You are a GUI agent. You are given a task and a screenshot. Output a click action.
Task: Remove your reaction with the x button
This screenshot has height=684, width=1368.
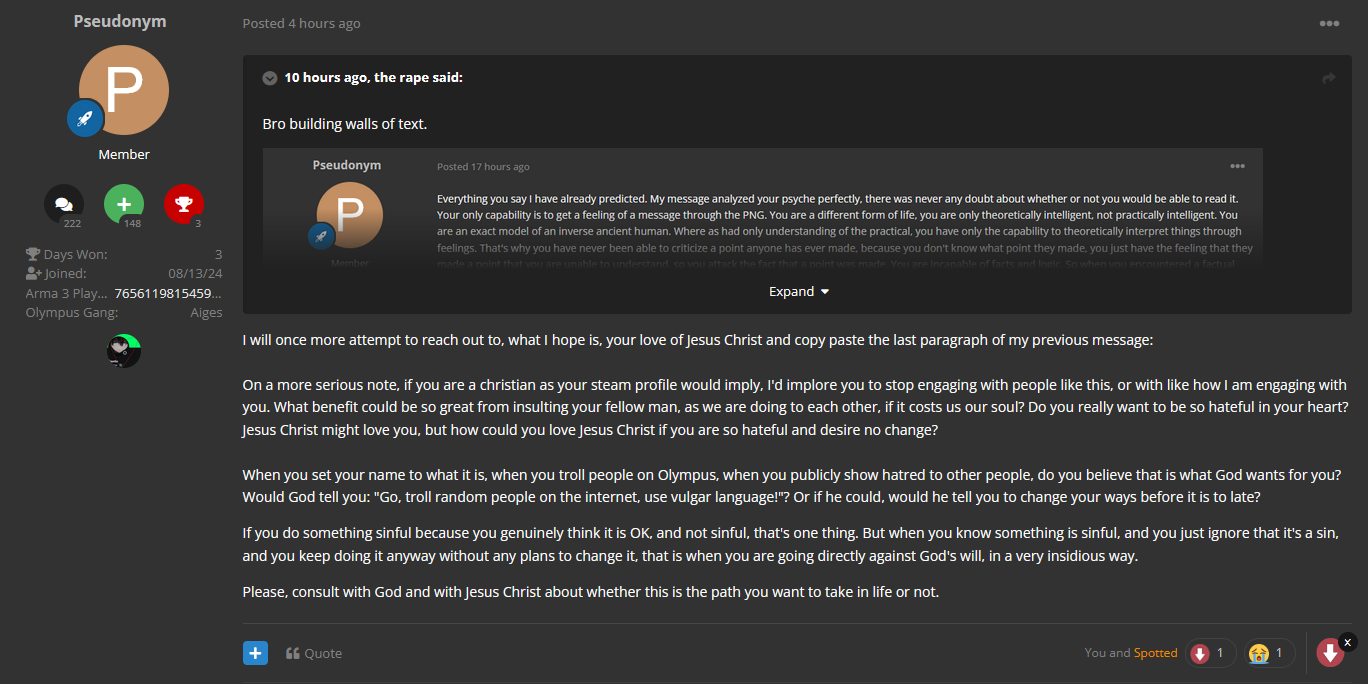coord(1347,642)
